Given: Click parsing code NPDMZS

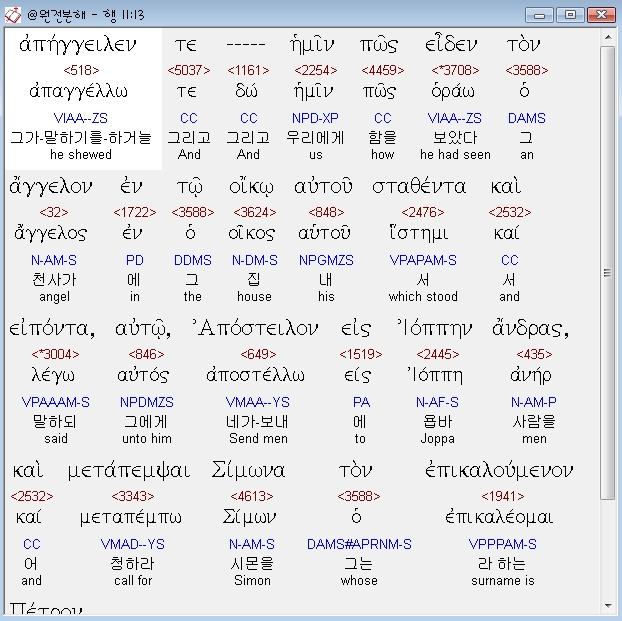Looking at the screenshot, I should tap(147, 402).
